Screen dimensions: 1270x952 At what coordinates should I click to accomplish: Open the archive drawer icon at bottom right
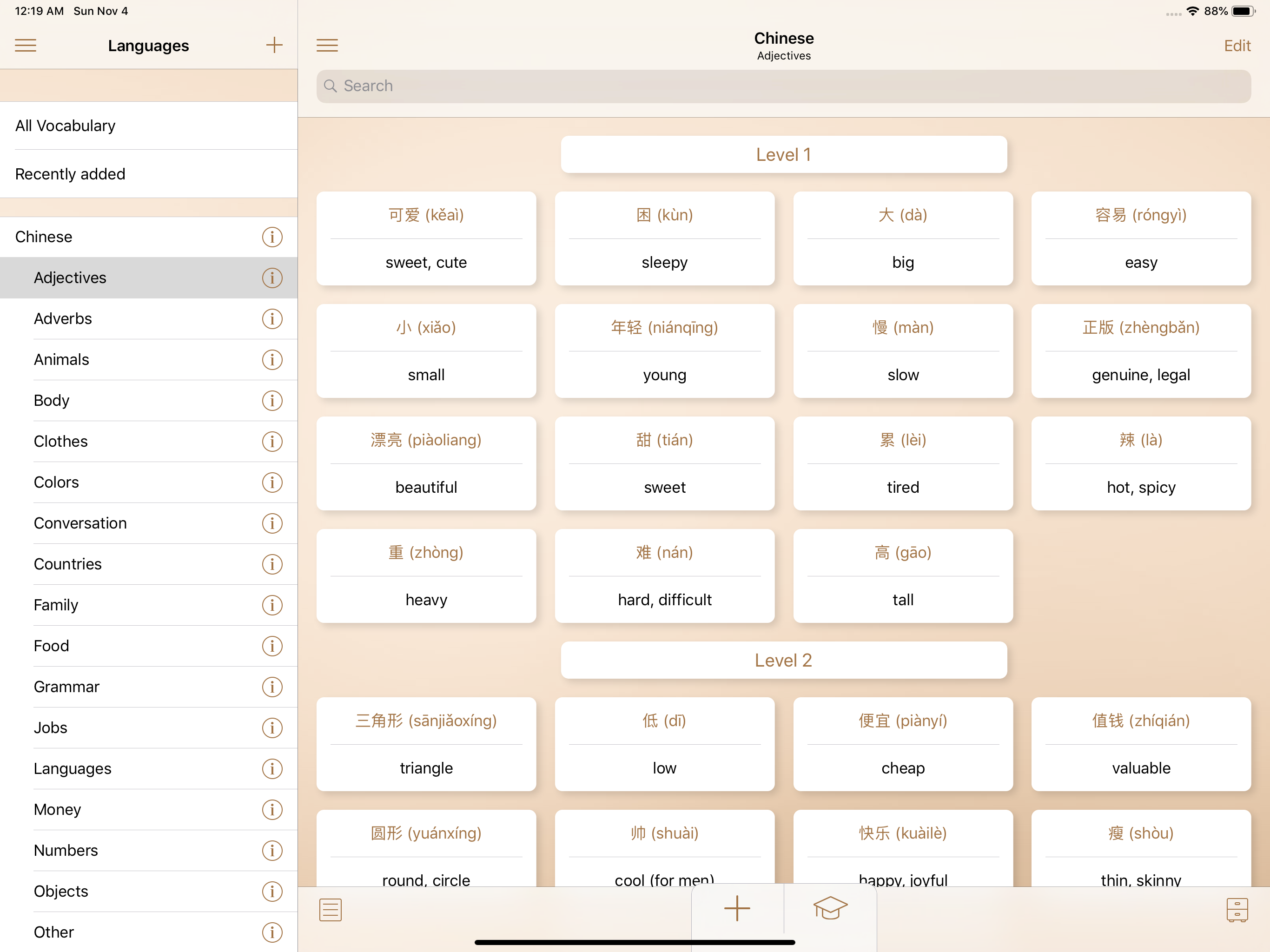tap(1237, 910)
